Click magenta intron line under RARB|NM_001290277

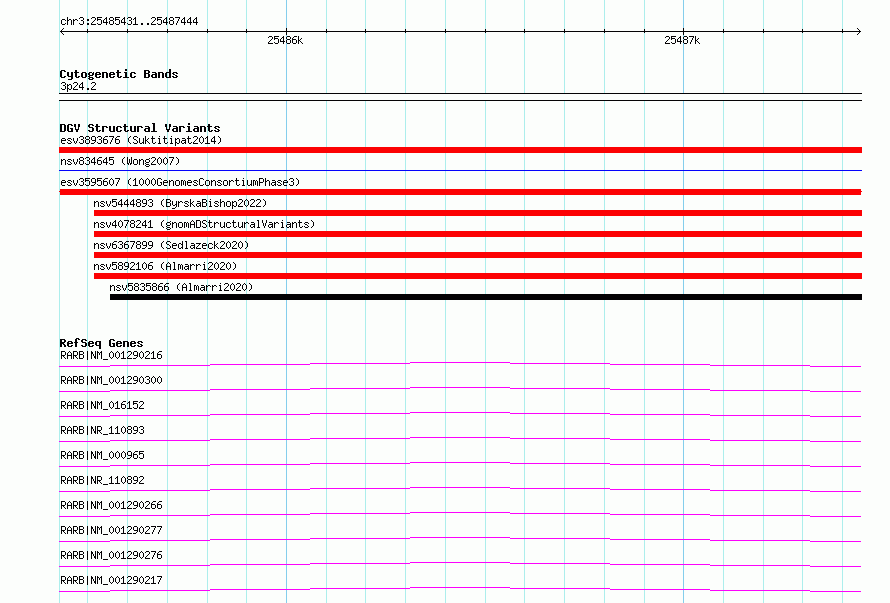point(460,539)
